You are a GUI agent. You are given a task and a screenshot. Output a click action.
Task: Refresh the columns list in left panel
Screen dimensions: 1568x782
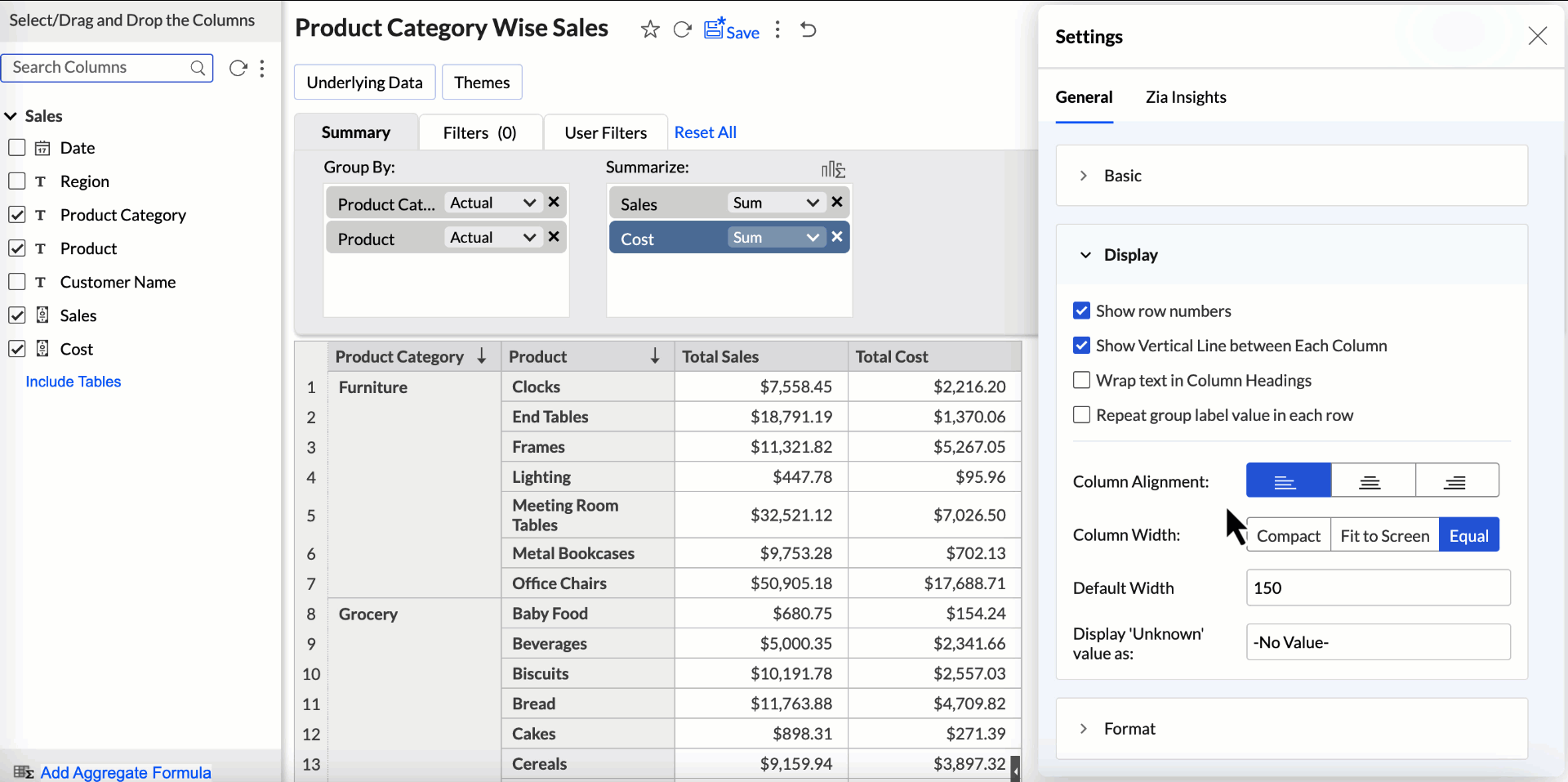[x=238, y=68]
